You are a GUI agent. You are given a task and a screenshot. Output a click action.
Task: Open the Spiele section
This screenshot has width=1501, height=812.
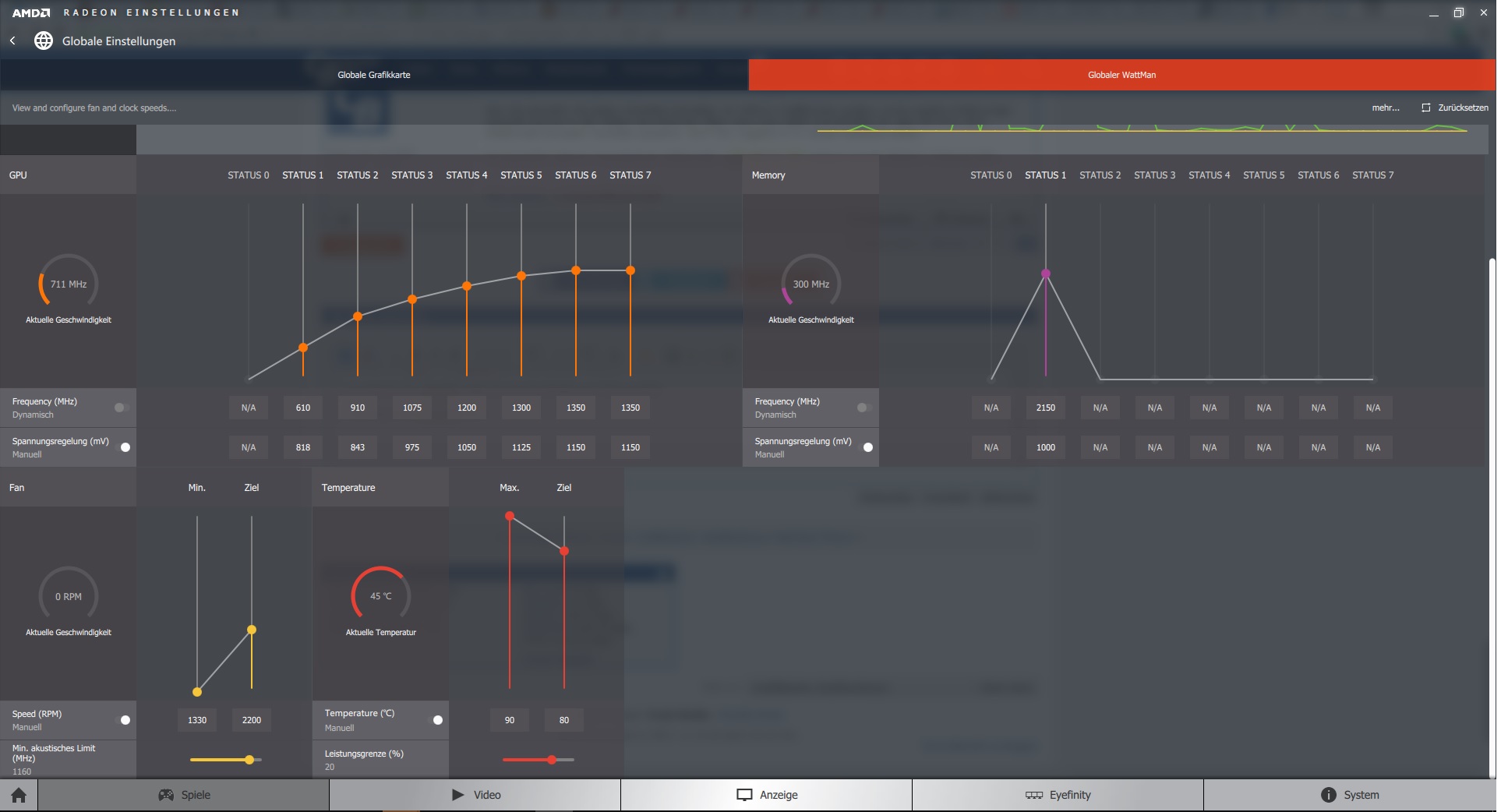(x=184, y=795)
